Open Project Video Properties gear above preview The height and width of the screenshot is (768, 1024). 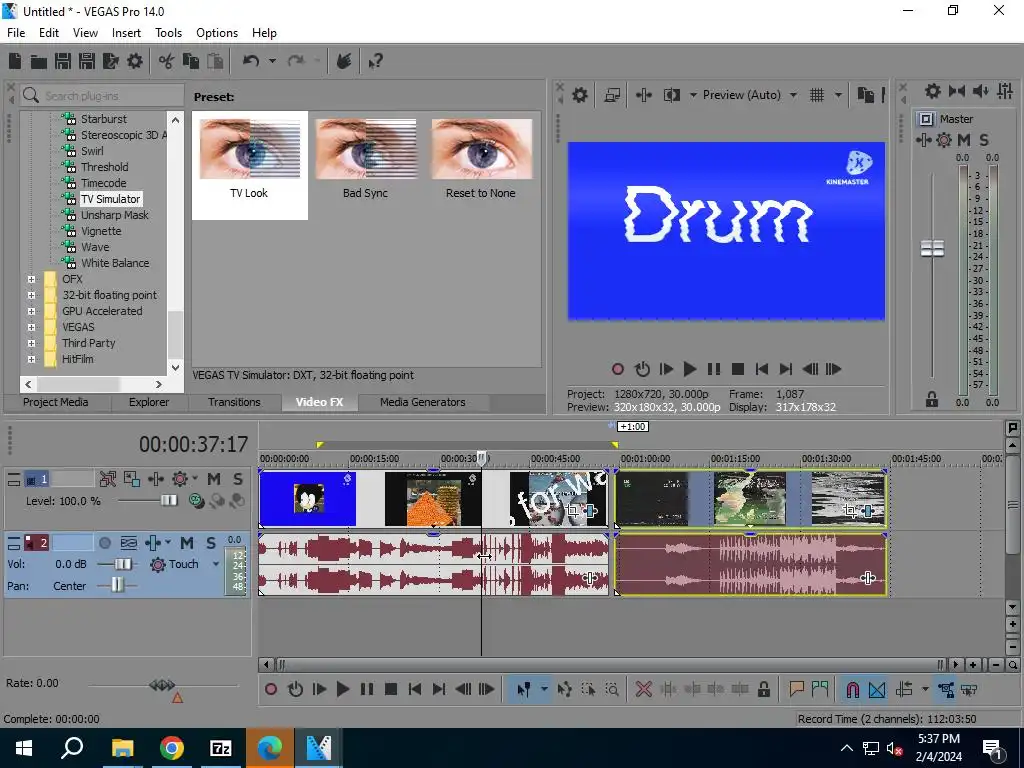(x=580, y=95)
